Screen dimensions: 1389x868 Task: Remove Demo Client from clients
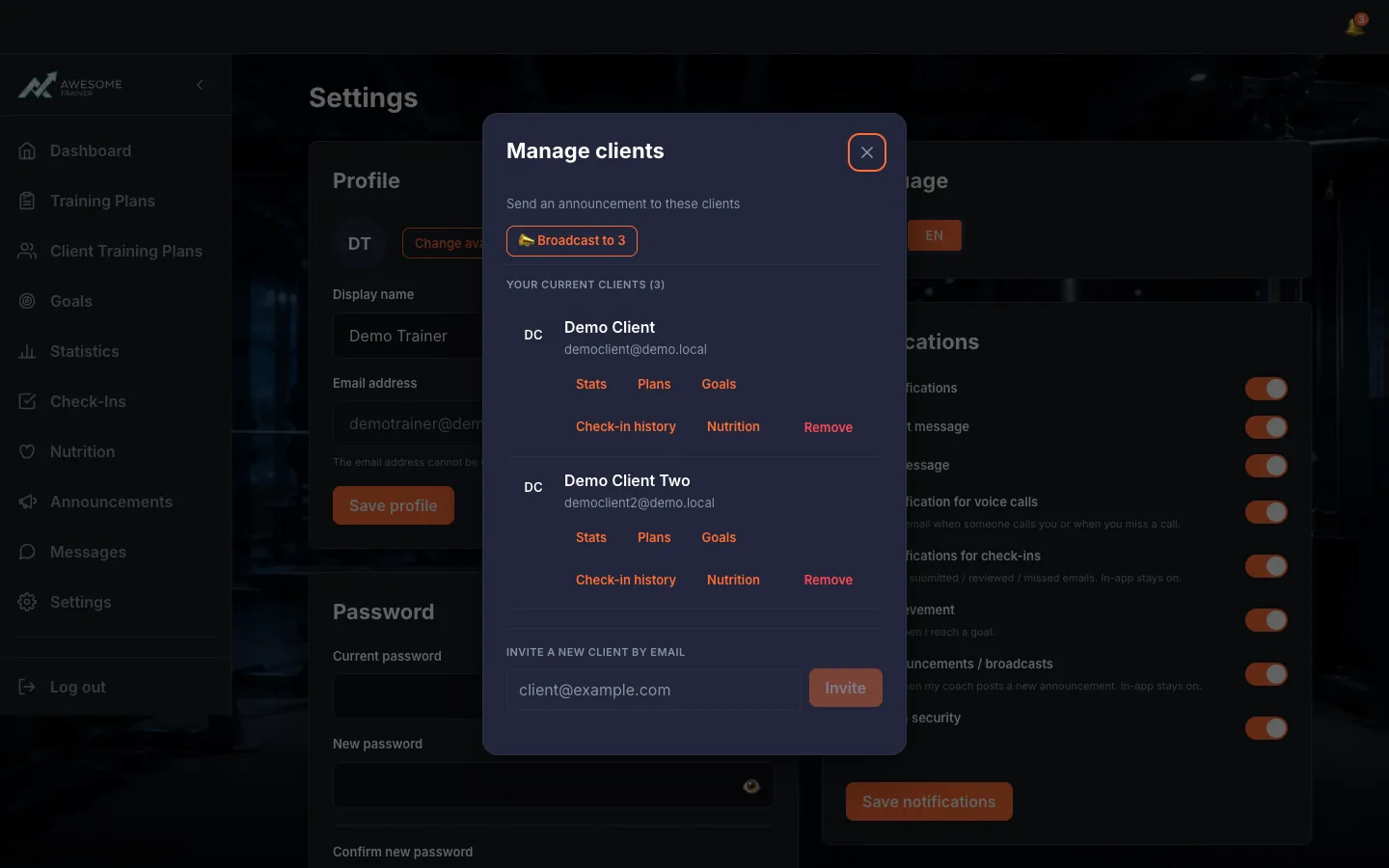click(x=829, y=427)
